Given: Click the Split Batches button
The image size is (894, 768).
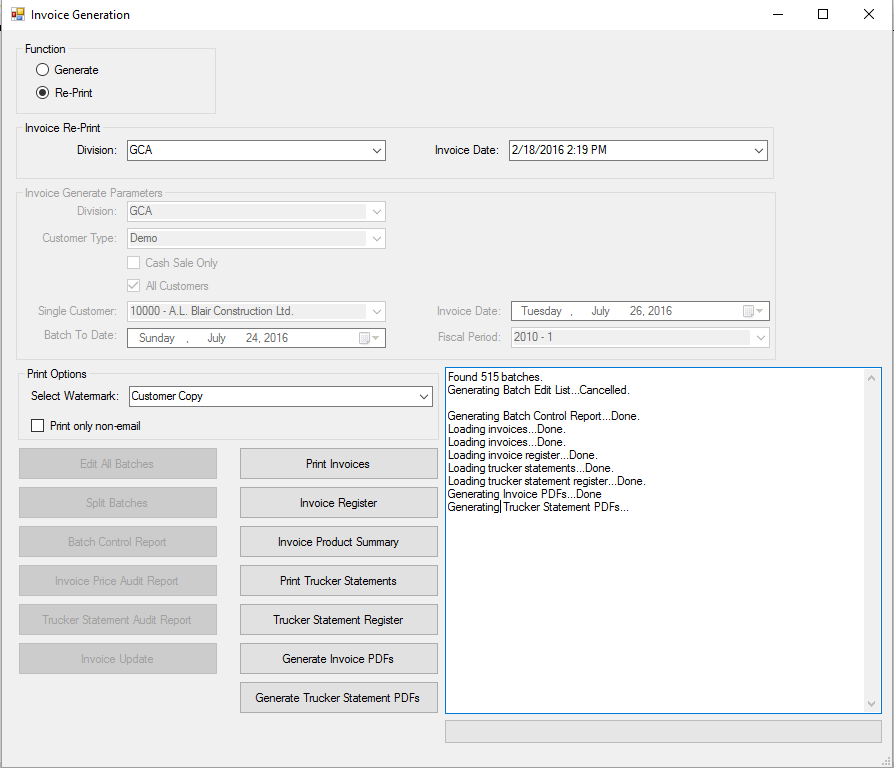Looking at the screenshot, I should (117, 502).
